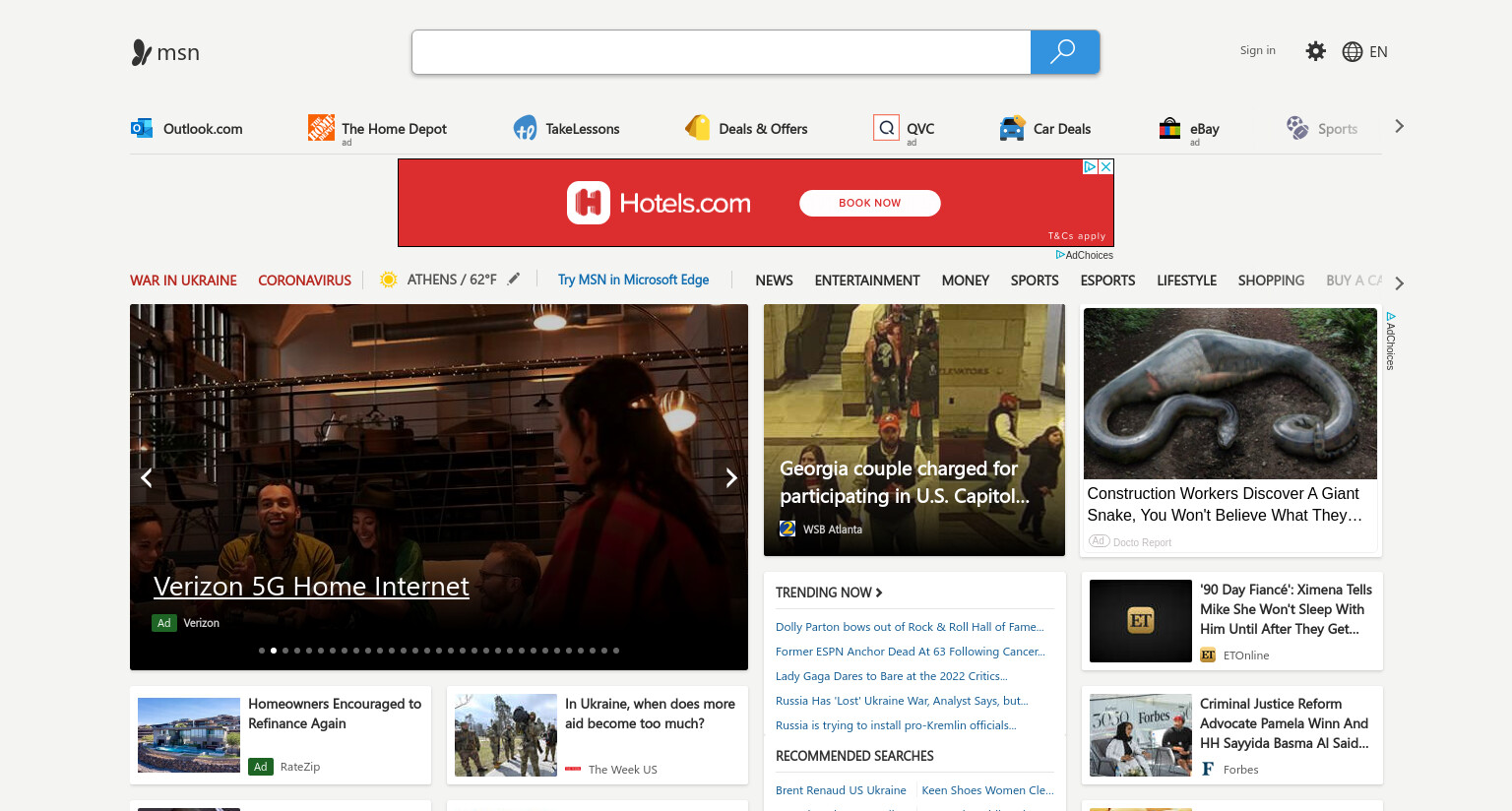The height and width of the screenshot is (811, 1512).
Task: Open the SPORTS tab
Action: coord(1035,281)
